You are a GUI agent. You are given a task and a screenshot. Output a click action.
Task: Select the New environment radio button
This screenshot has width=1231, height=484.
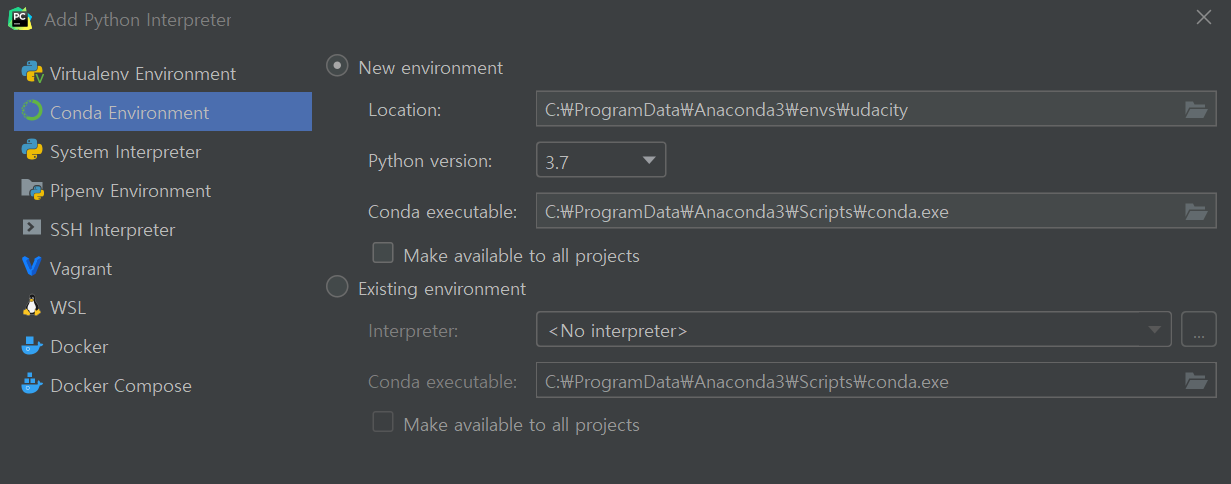338,66
